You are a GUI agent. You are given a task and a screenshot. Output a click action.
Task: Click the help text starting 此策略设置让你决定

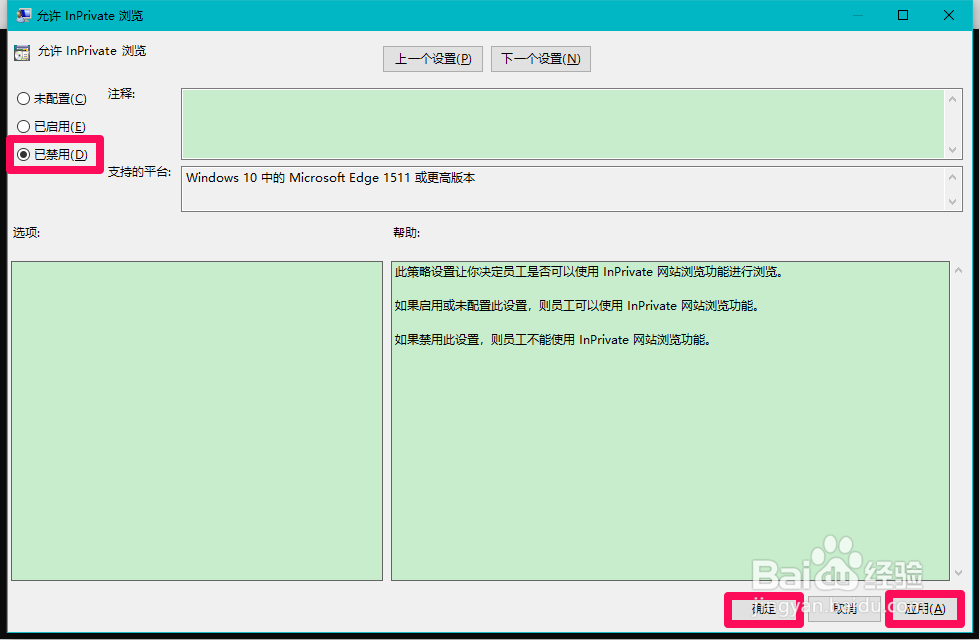(x=589, y=272)
